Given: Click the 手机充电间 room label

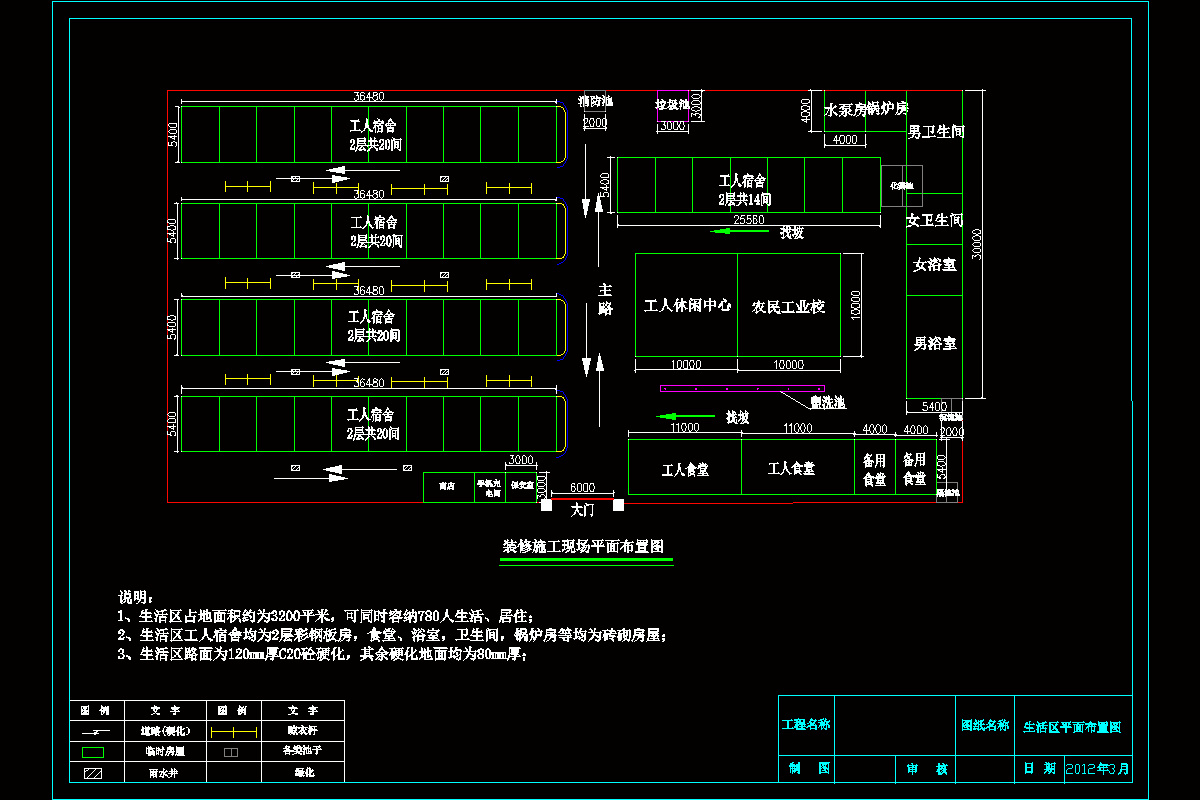Looking at the screenshot, I should [490, 487].
